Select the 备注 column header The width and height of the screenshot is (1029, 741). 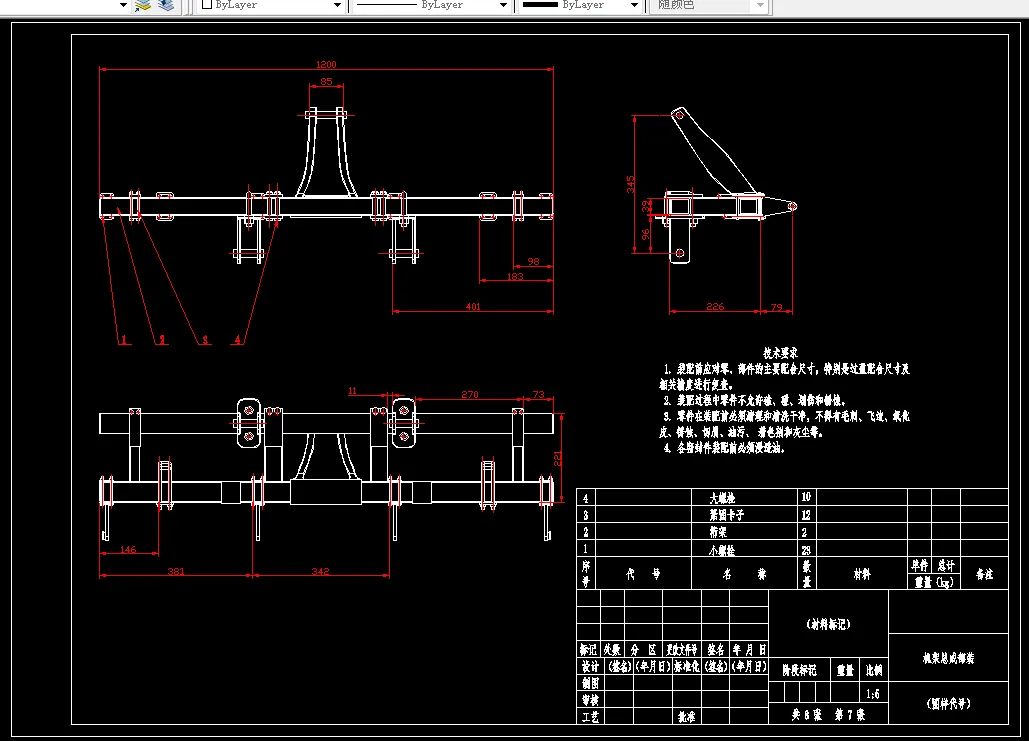984,574
